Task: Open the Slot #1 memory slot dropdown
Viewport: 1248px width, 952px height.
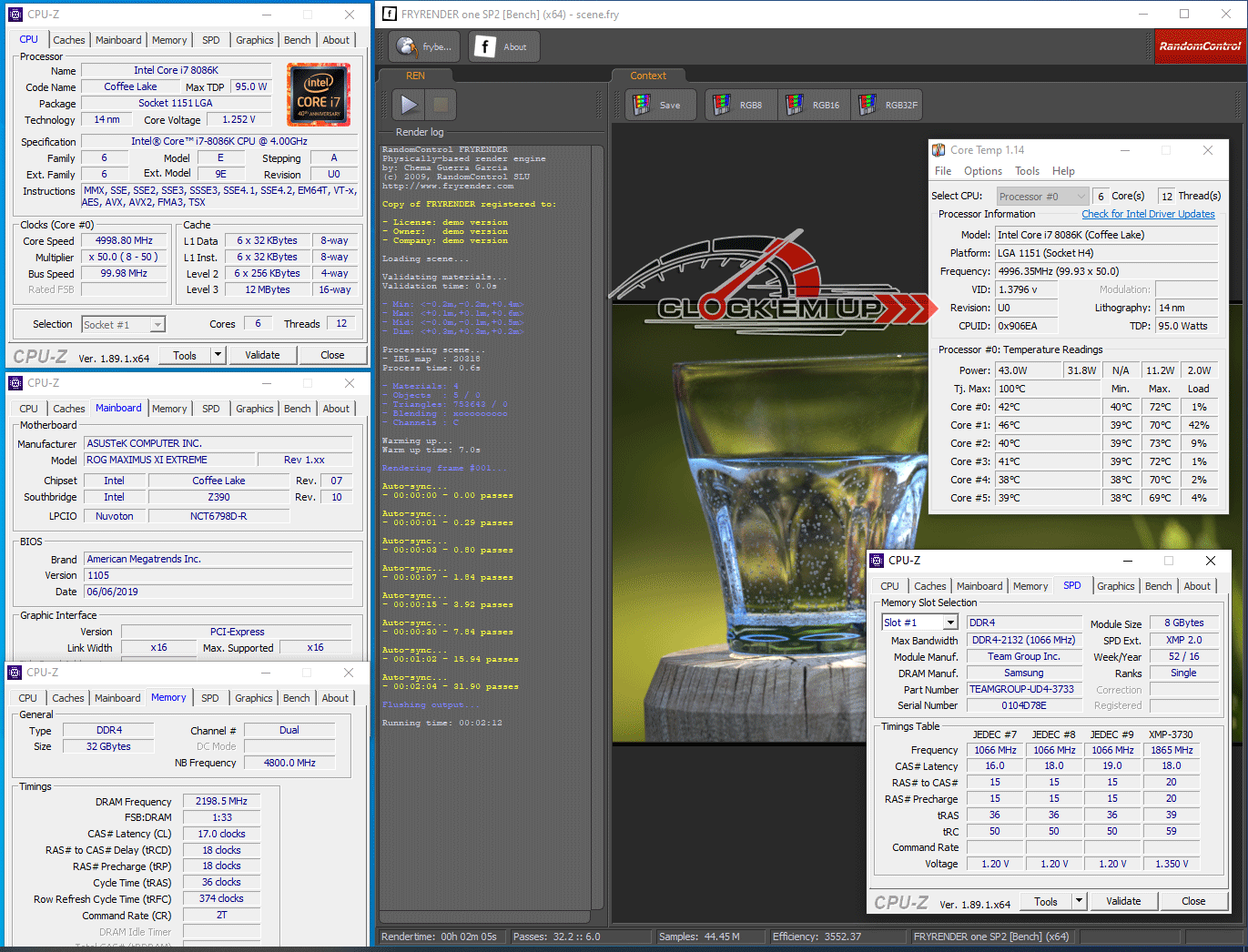Action: tap(949, 623)
